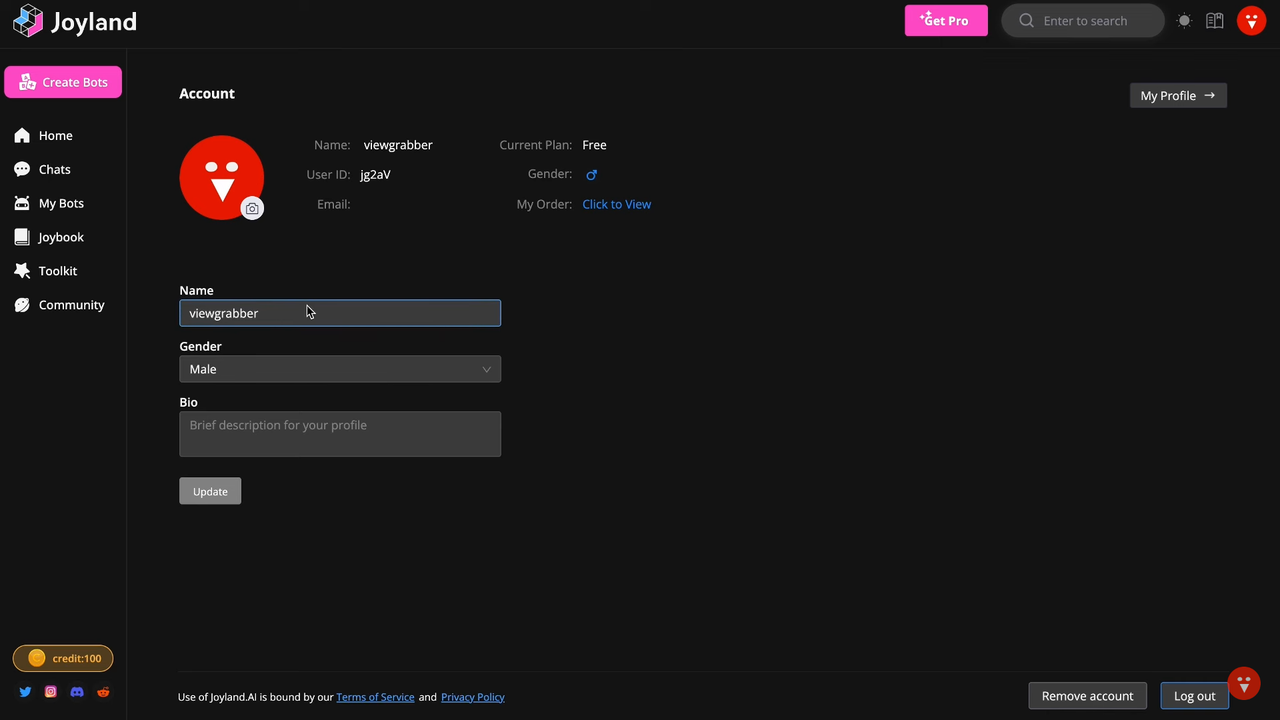Open the Joybook icon in the top bar

(1214, 20)
